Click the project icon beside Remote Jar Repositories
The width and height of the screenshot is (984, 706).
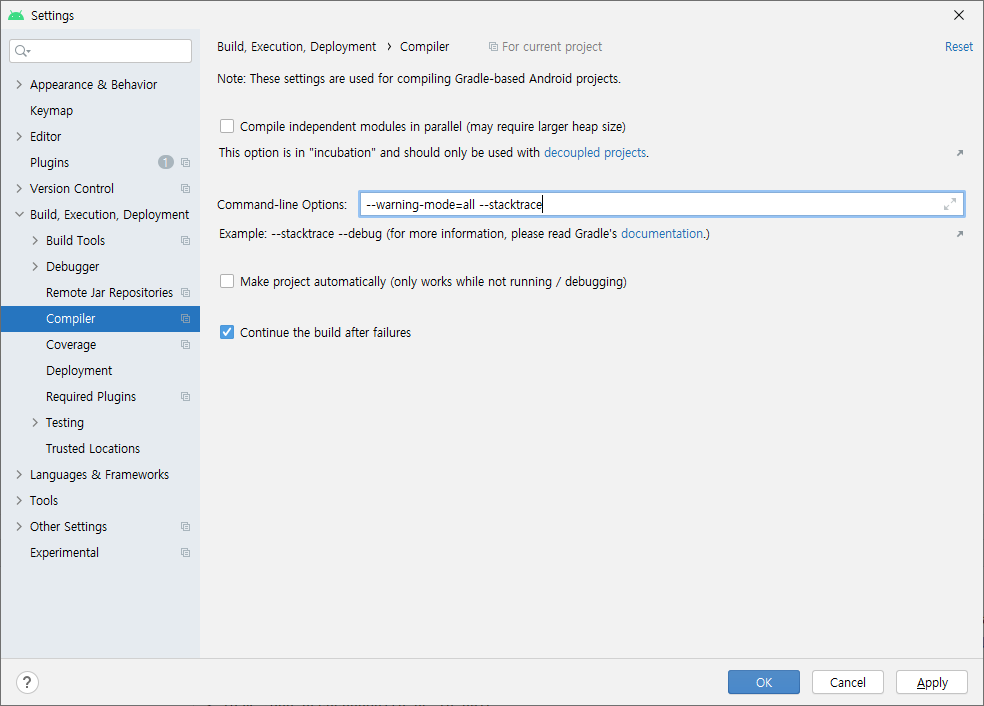(185, 292)
